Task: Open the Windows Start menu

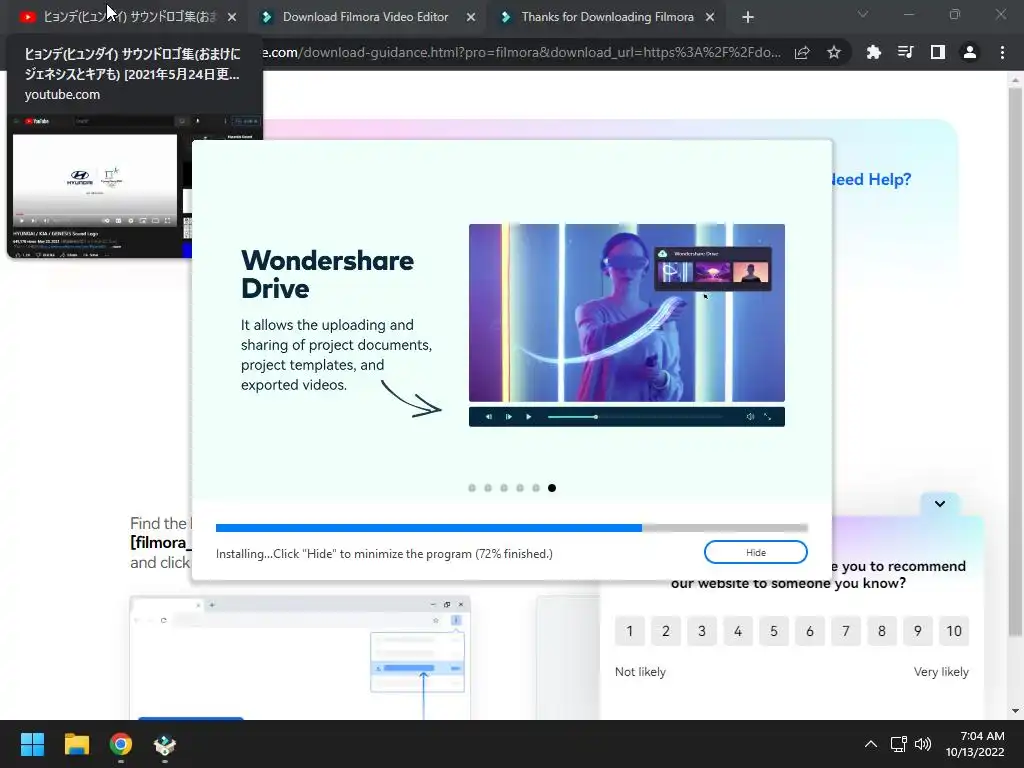Action: (x=32, y=744)
